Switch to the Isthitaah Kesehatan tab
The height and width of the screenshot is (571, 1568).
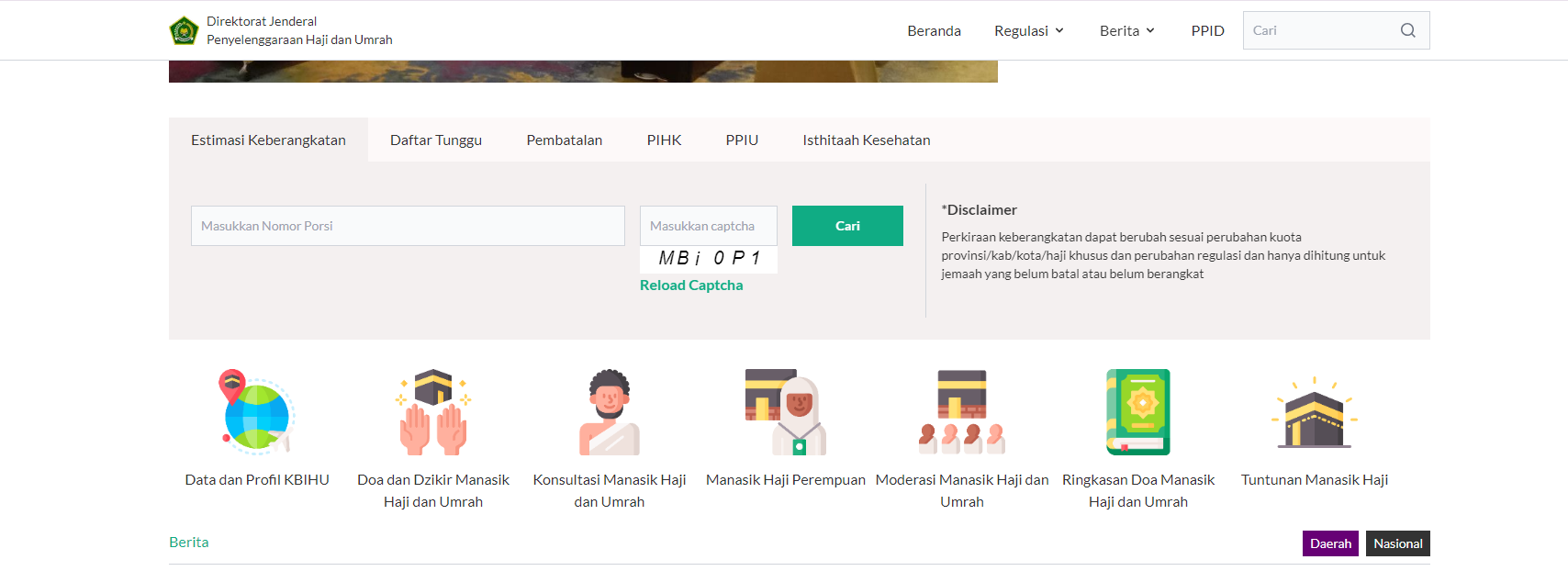pos(866,140)
